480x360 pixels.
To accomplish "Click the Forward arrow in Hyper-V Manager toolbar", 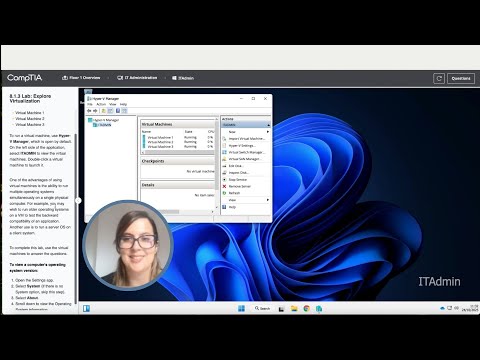I will pos(95,111).
